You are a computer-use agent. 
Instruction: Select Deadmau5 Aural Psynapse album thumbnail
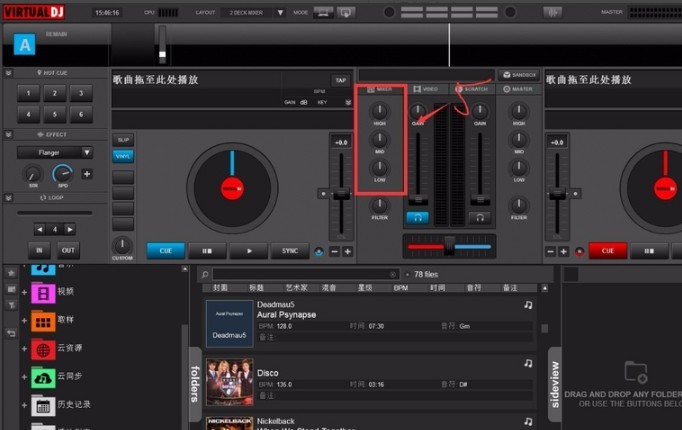click(x=229, y=324)
